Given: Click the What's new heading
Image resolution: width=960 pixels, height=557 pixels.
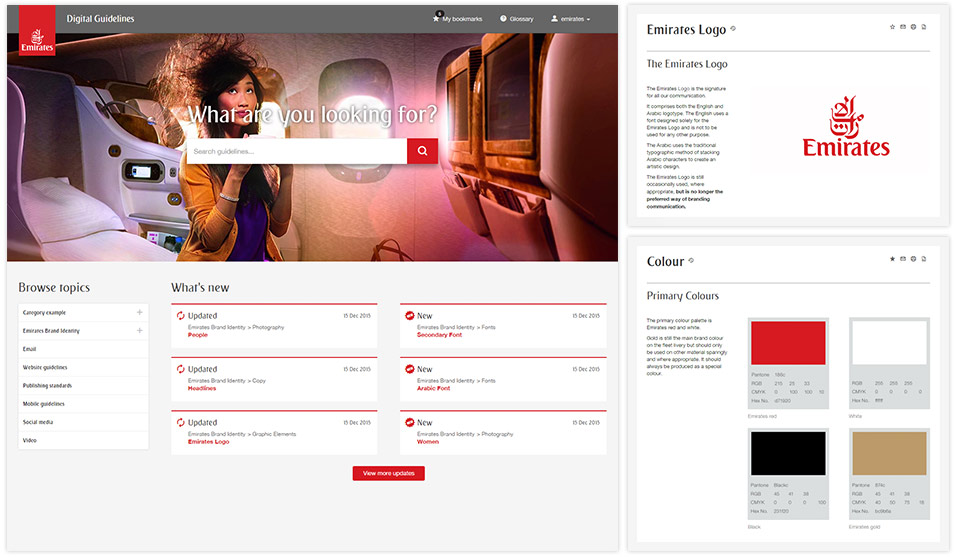Looking at the screenshot, I should (x=200, y=288).
